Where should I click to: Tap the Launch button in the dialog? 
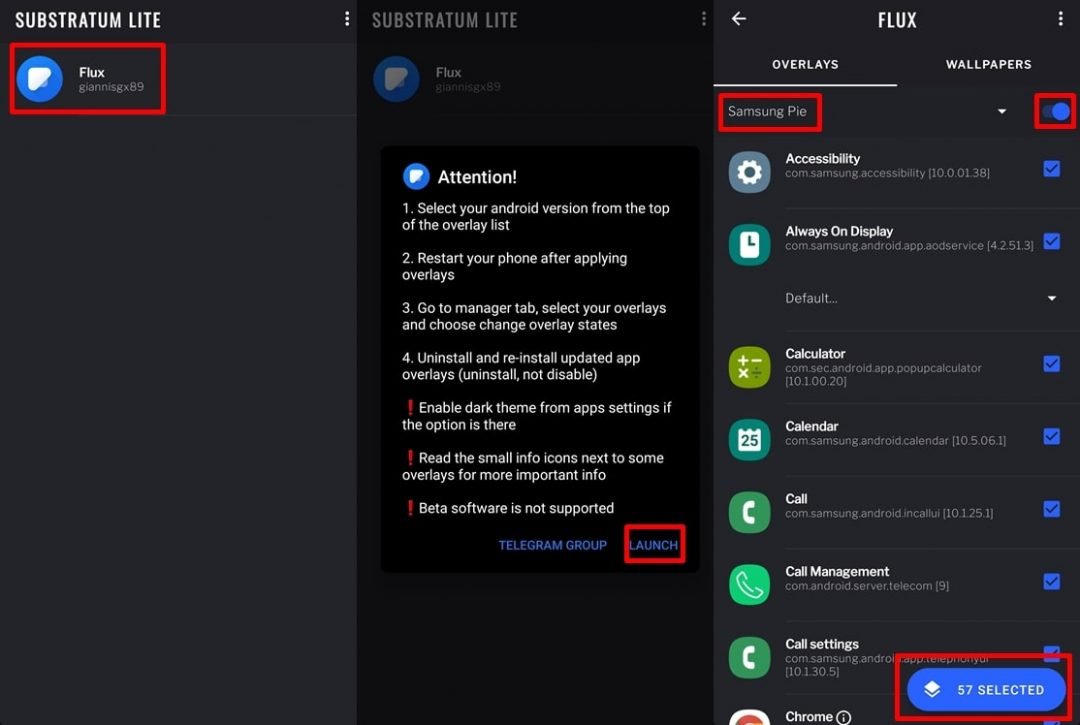click(654, 545)
